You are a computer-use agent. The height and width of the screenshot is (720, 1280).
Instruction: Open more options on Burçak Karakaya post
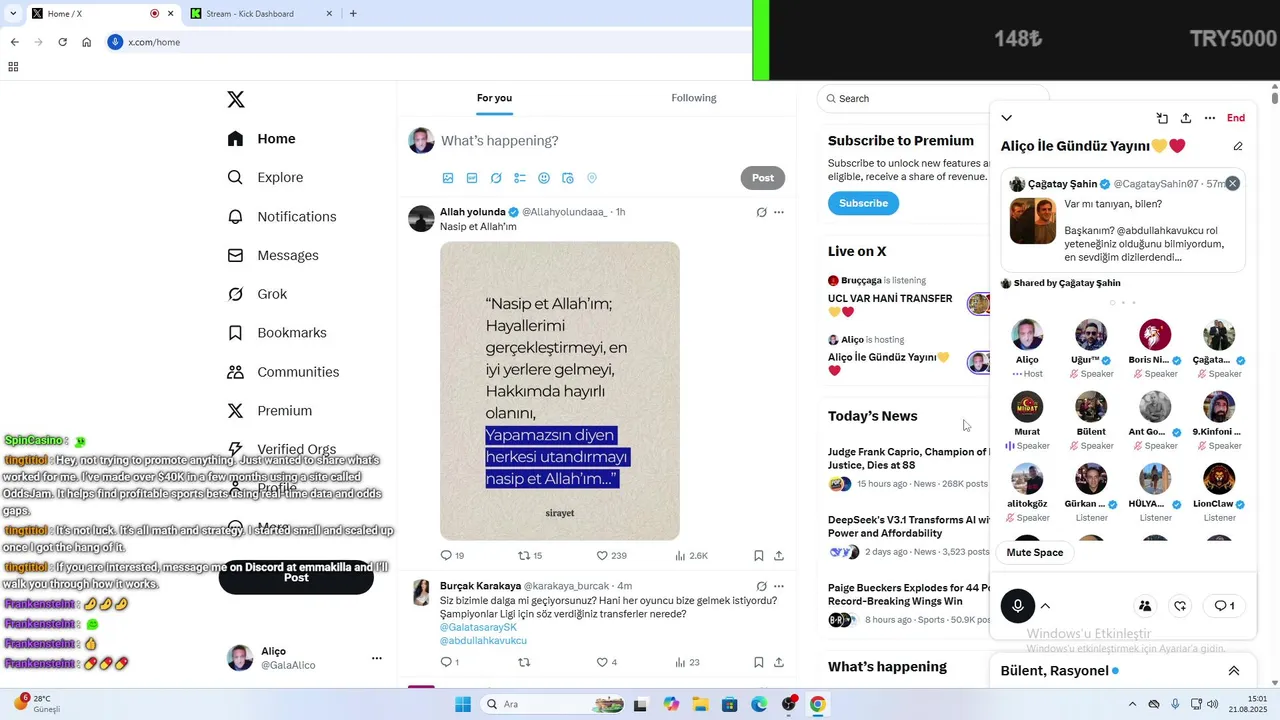tap(779, 586)
